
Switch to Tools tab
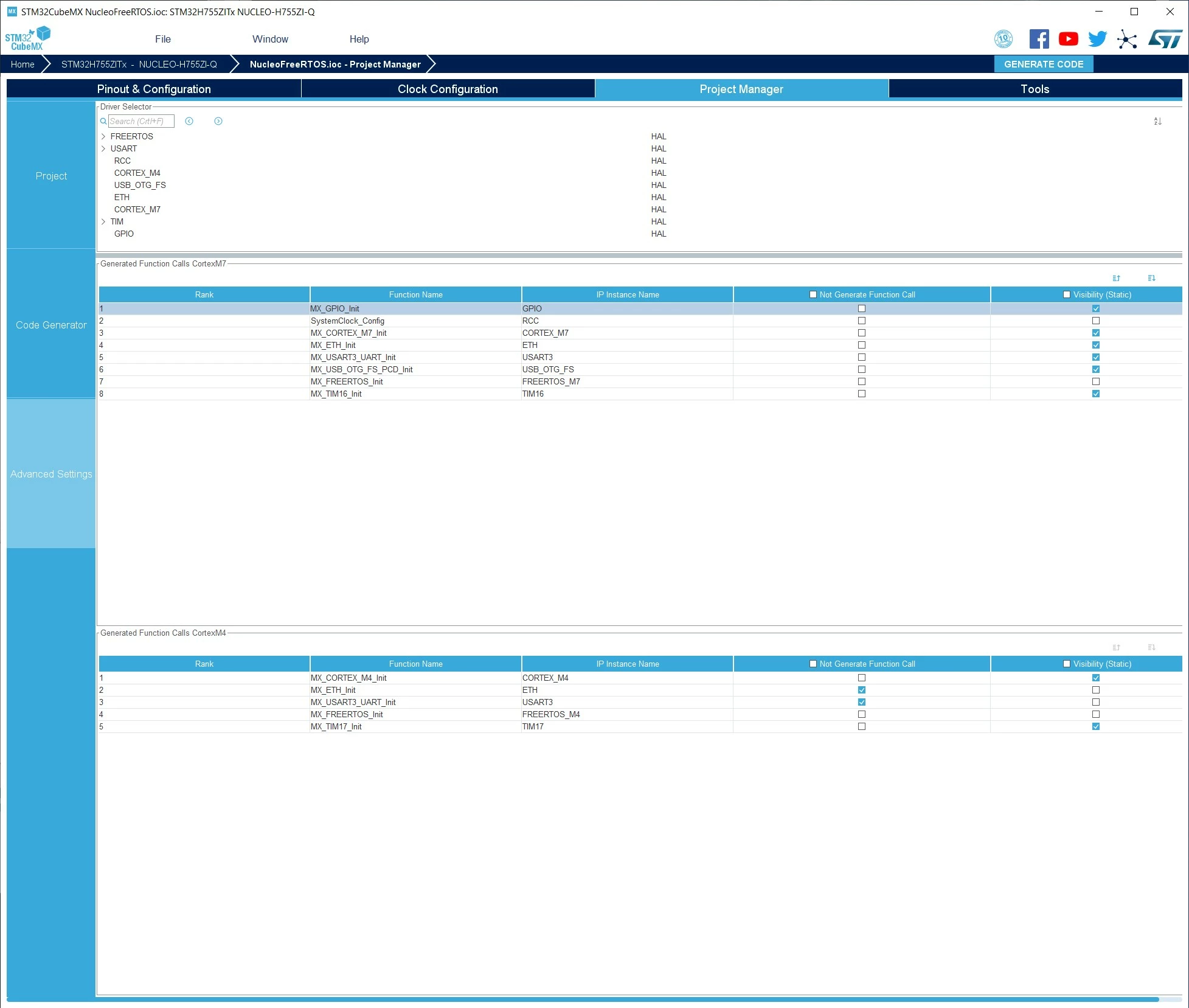pyautogui.click(x=1035, y=89)
